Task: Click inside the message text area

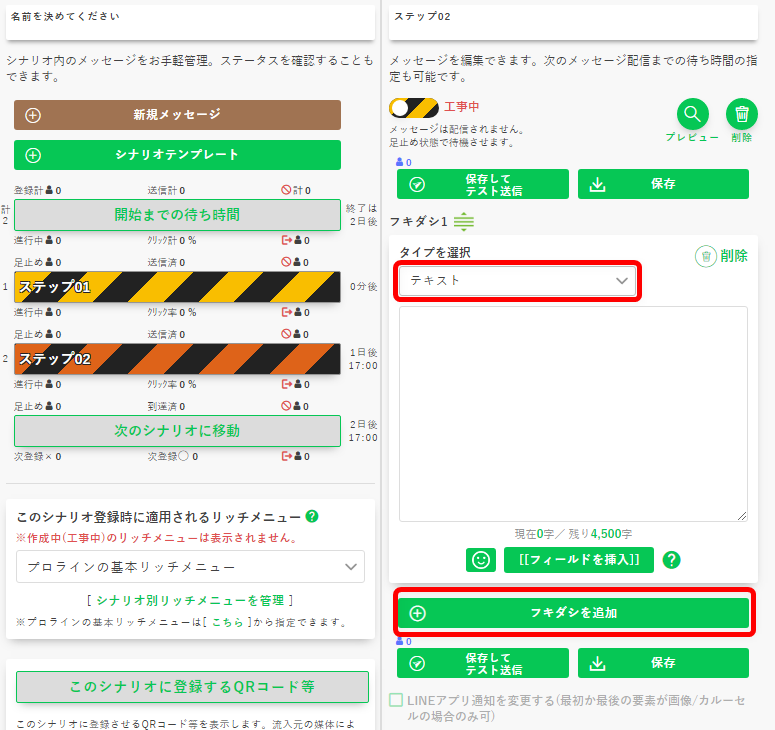Action: click(573, 413)
